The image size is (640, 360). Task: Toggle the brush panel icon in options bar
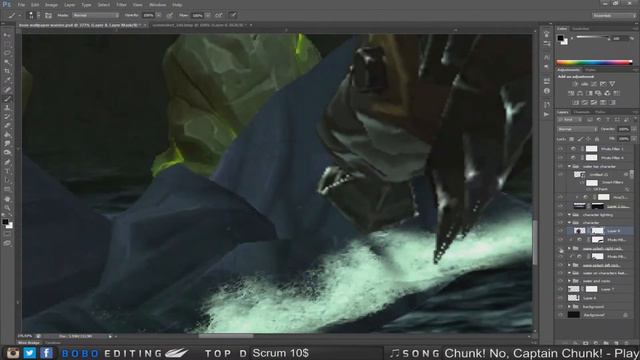pyautogui.click(x=48, y=16)
